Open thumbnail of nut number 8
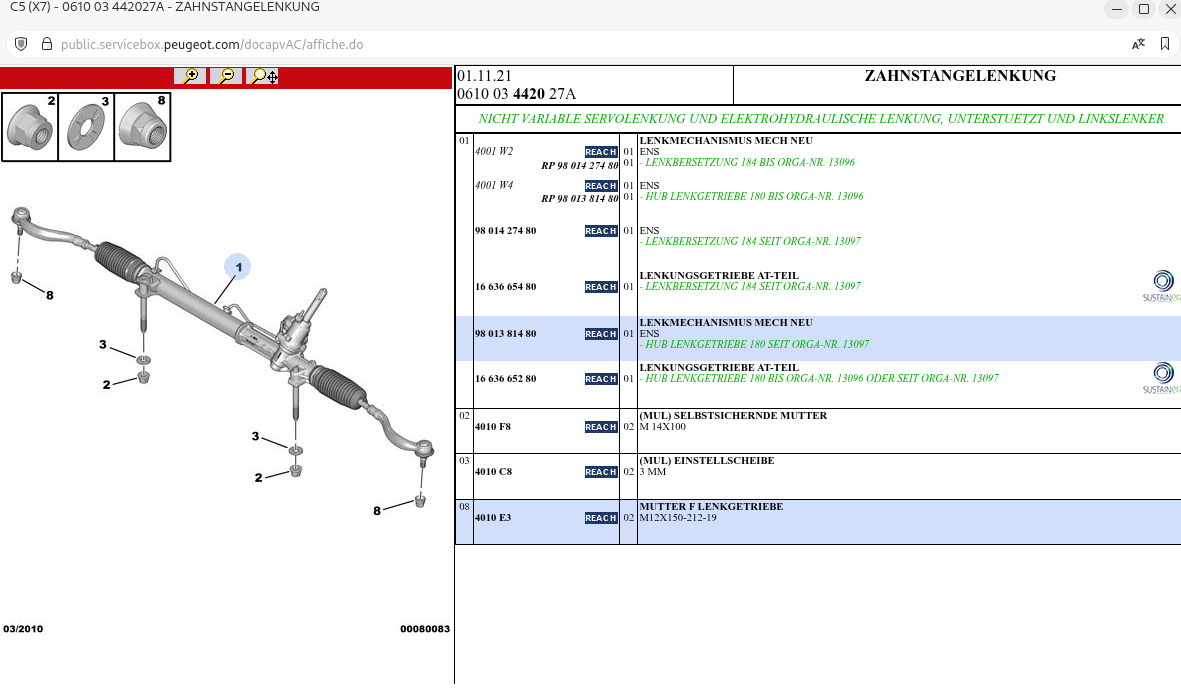The width and height of the screenshot is (1181, 692). pos(142,127)
